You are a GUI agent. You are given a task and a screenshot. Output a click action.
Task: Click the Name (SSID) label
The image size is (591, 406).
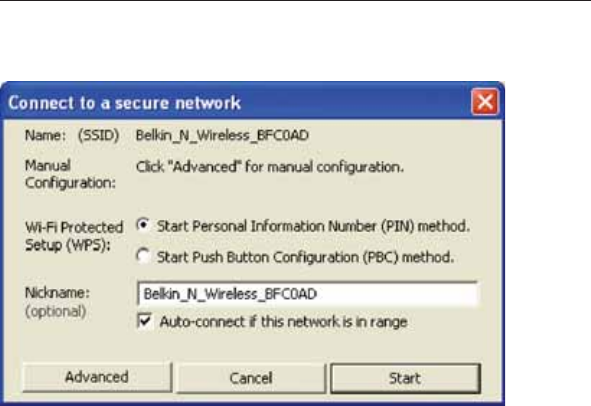[x=72, y=135]
